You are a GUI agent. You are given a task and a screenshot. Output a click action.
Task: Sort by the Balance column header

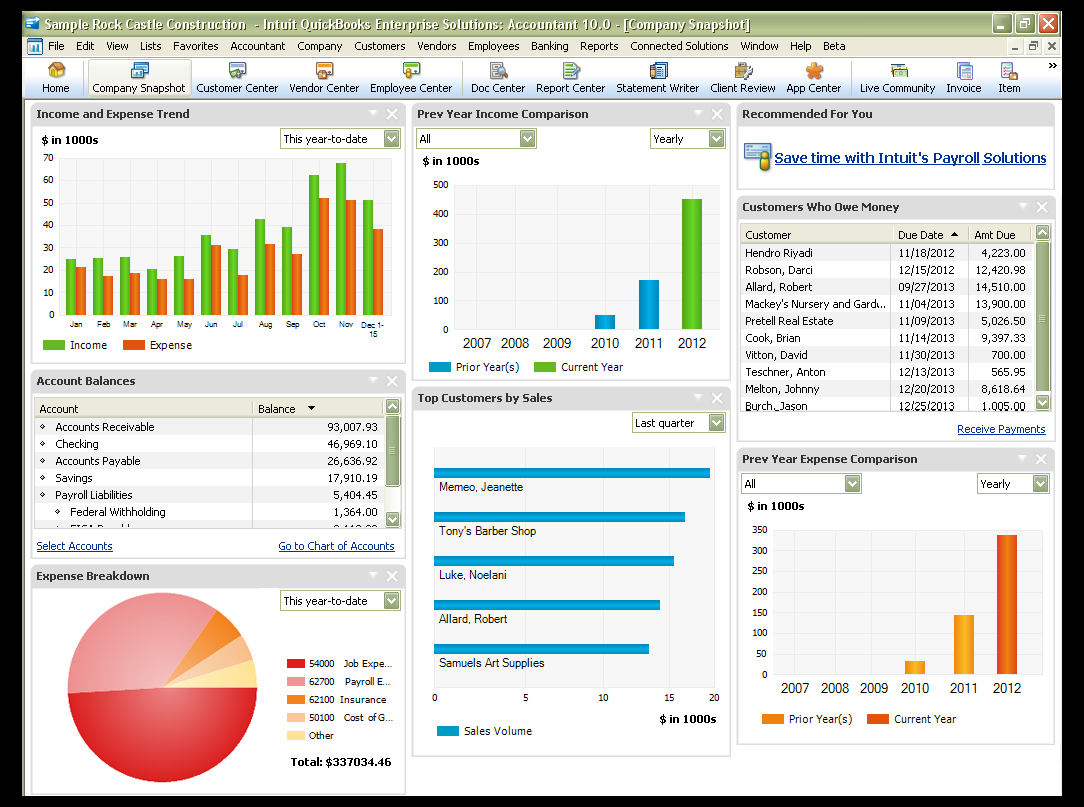[317, 409]
